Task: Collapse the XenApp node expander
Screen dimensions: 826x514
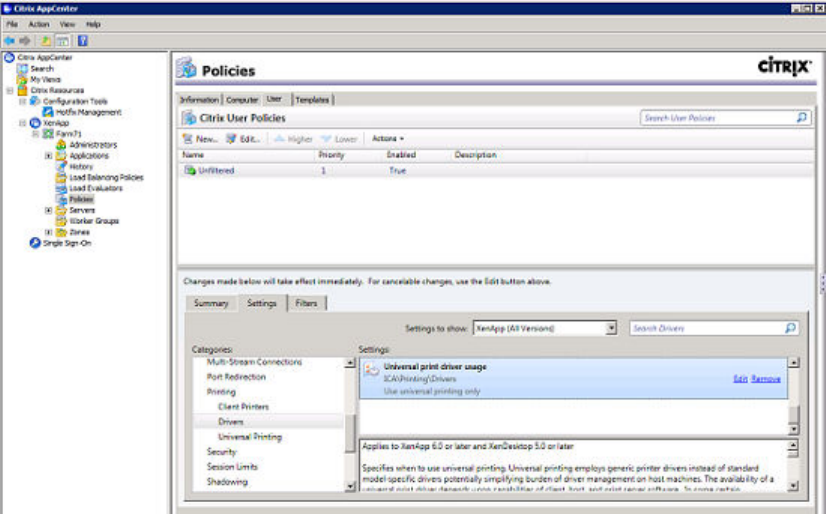Action: click(x=23, y=123)
